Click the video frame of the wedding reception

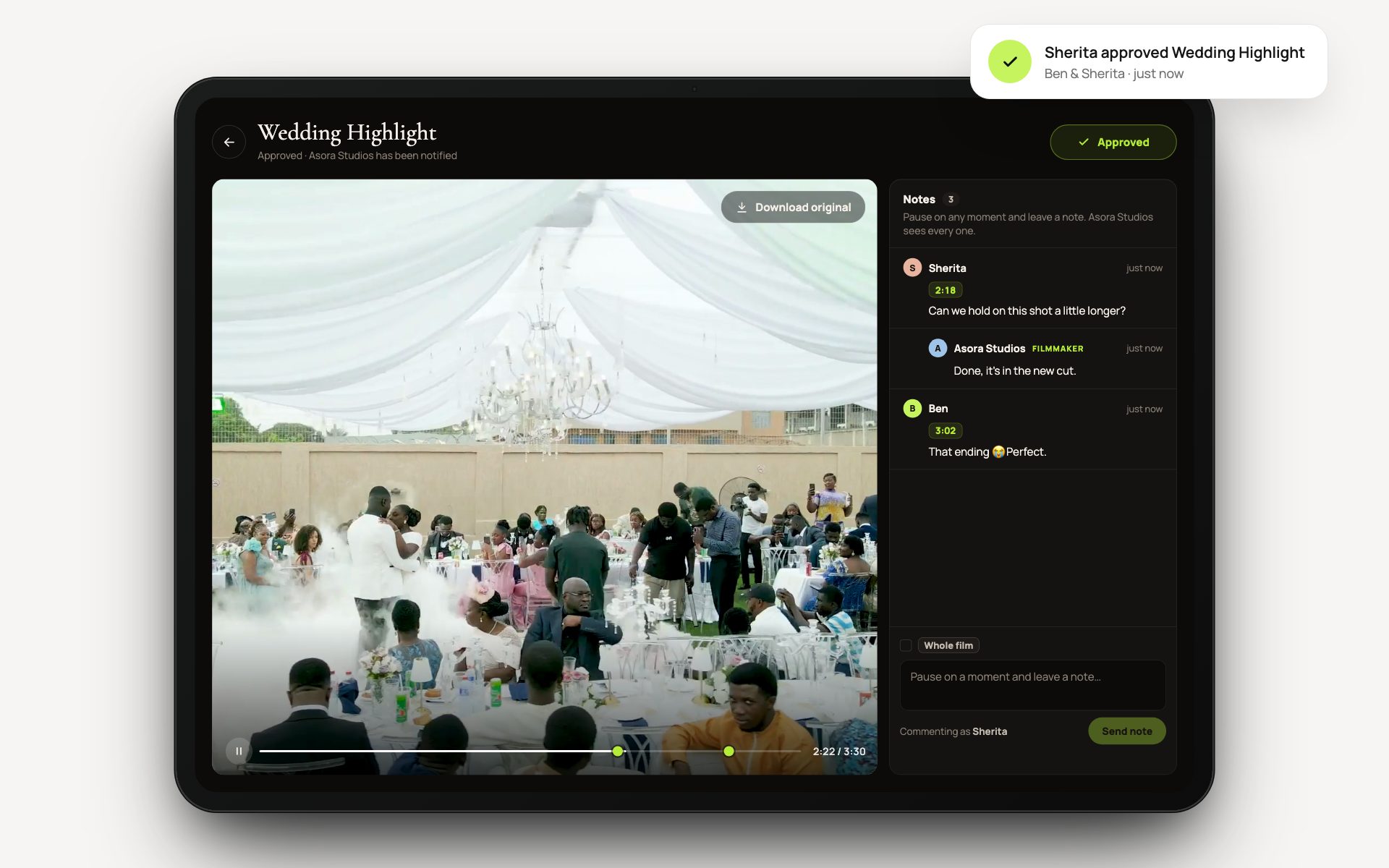(x=544, y=477)
